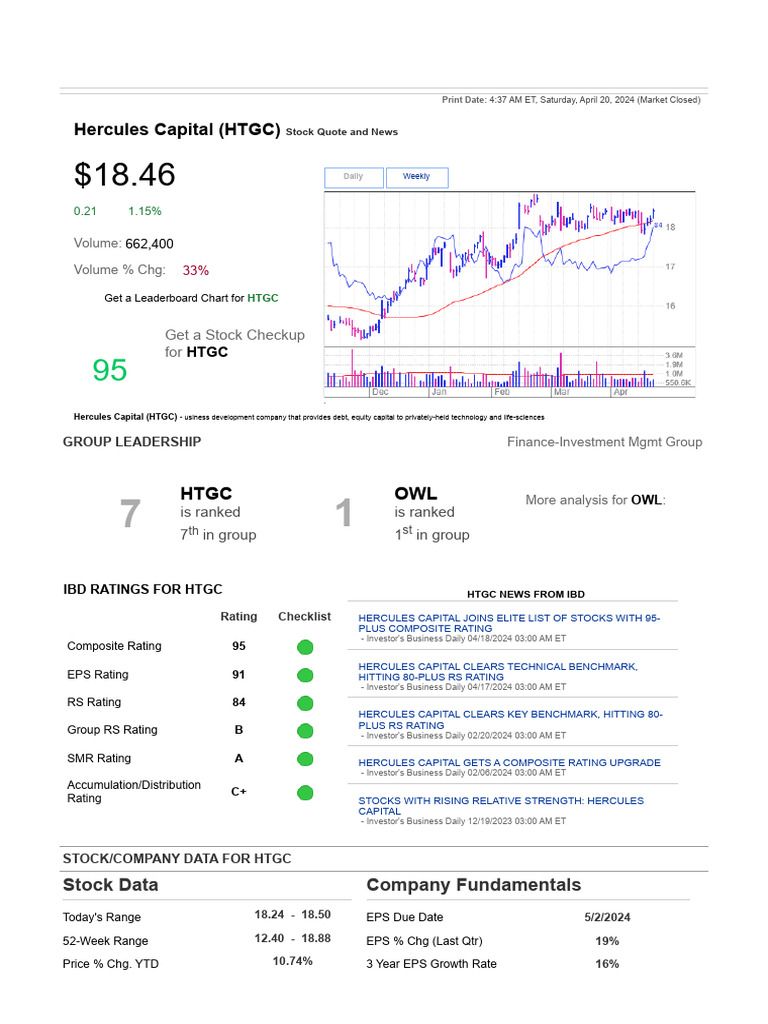Open the 'Joins Elite List' news headline
The height and width of the screenshot is (1024, 768).
[508, 623]
